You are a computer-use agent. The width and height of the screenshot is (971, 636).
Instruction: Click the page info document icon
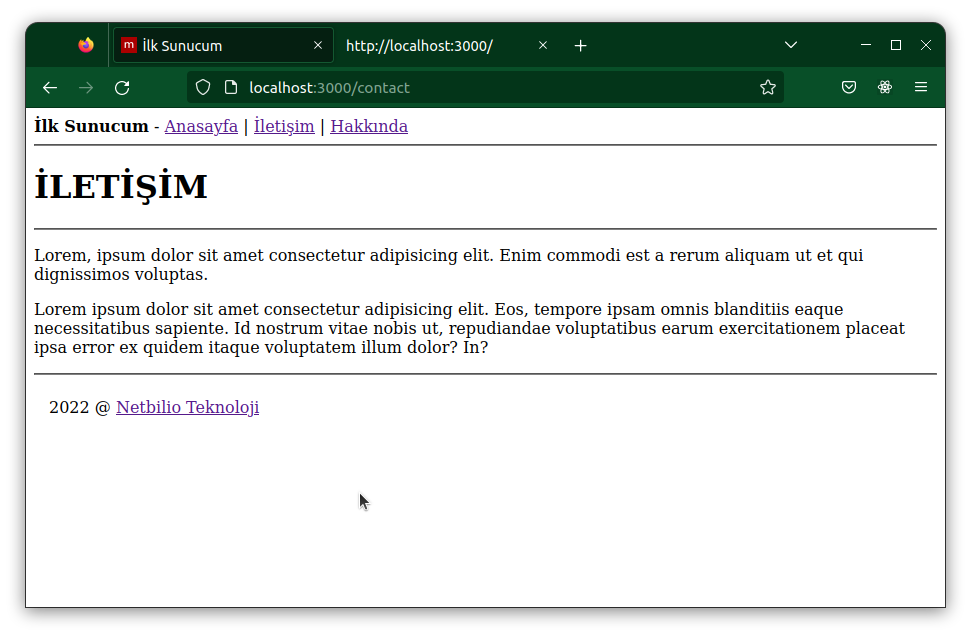231,87
